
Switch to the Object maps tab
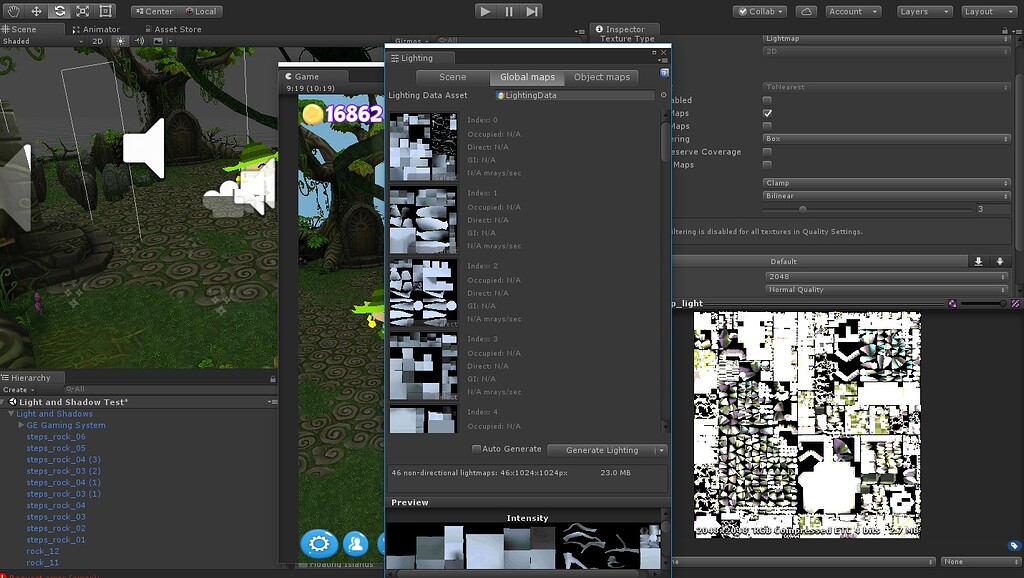(x=604, y=76)
